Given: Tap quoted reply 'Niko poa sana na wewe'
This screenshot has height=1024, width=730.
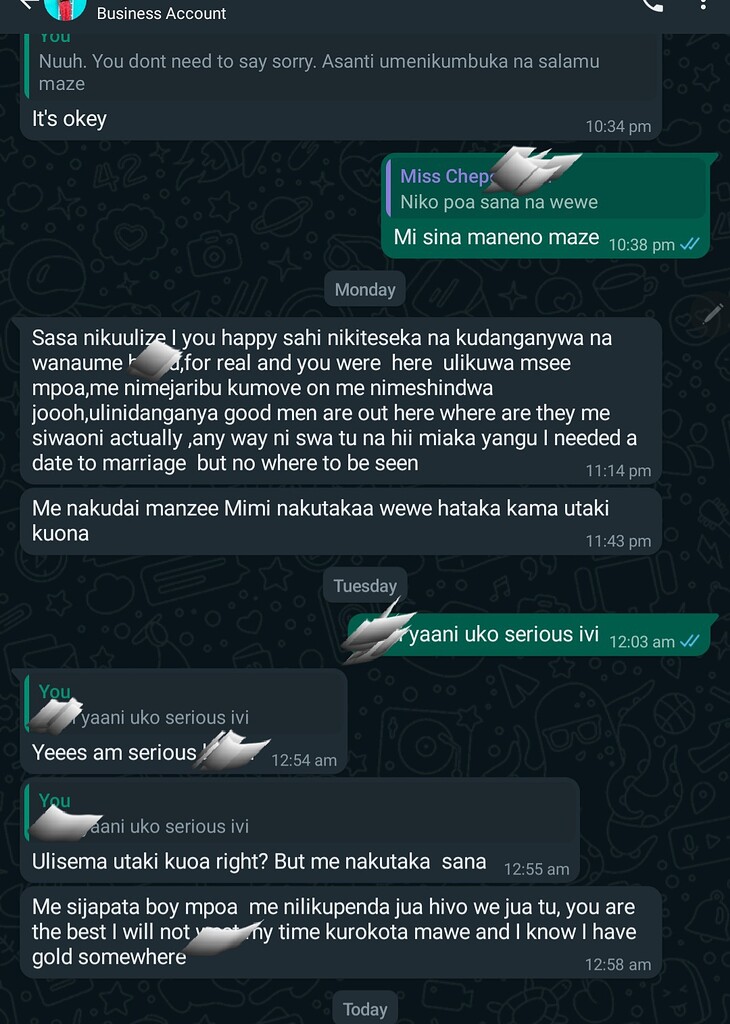Looking at the screenshot, I should 546,189.
